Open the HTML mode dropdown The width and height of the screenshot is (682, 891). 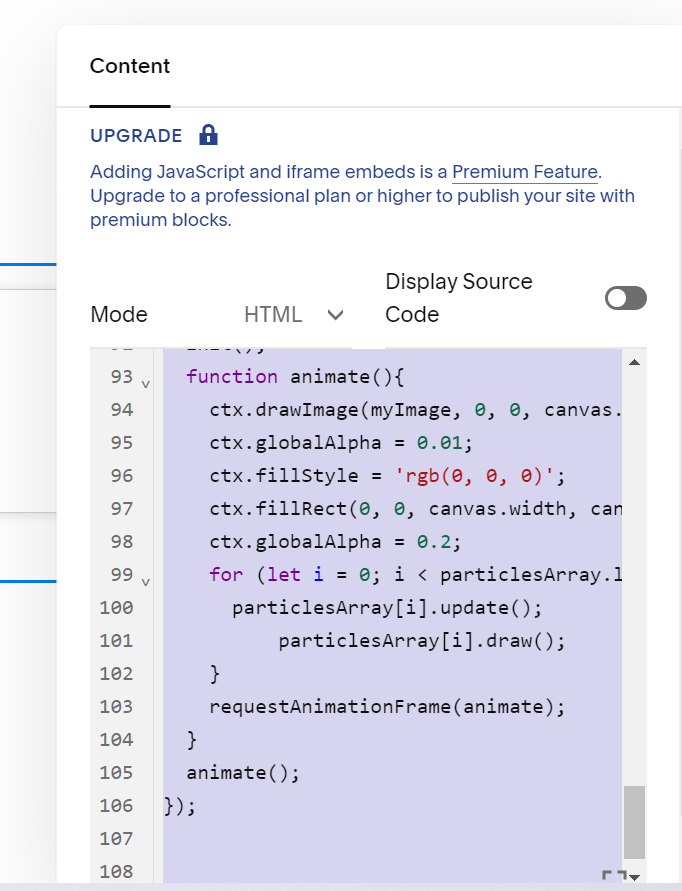point(294,314)
